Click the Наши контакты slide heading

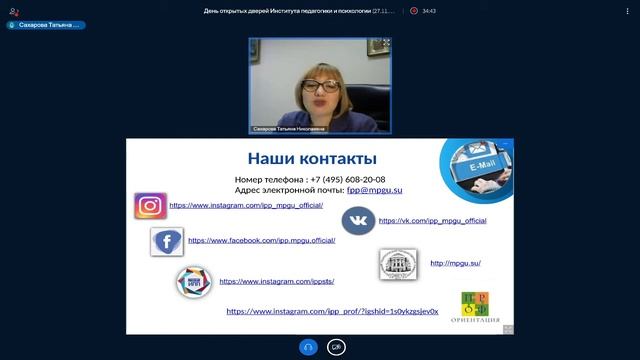point(312,158)
